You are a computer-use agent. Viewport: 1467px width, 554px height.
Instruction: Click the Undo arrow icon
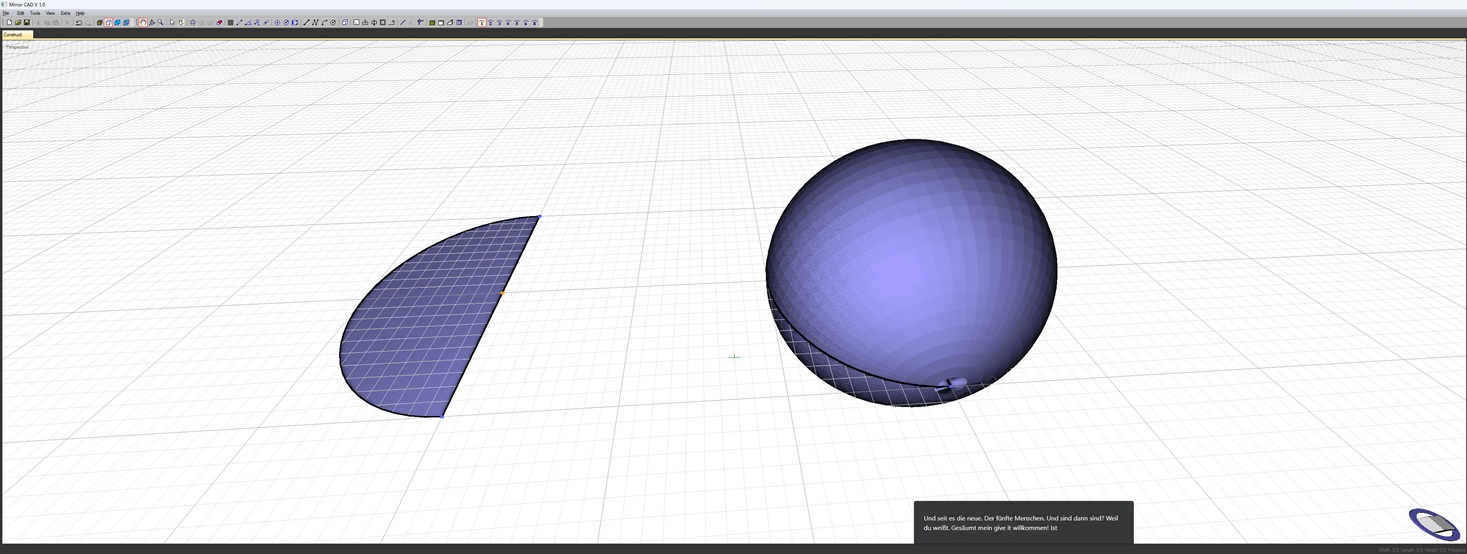pyautogui.click(x=79, y=22)
